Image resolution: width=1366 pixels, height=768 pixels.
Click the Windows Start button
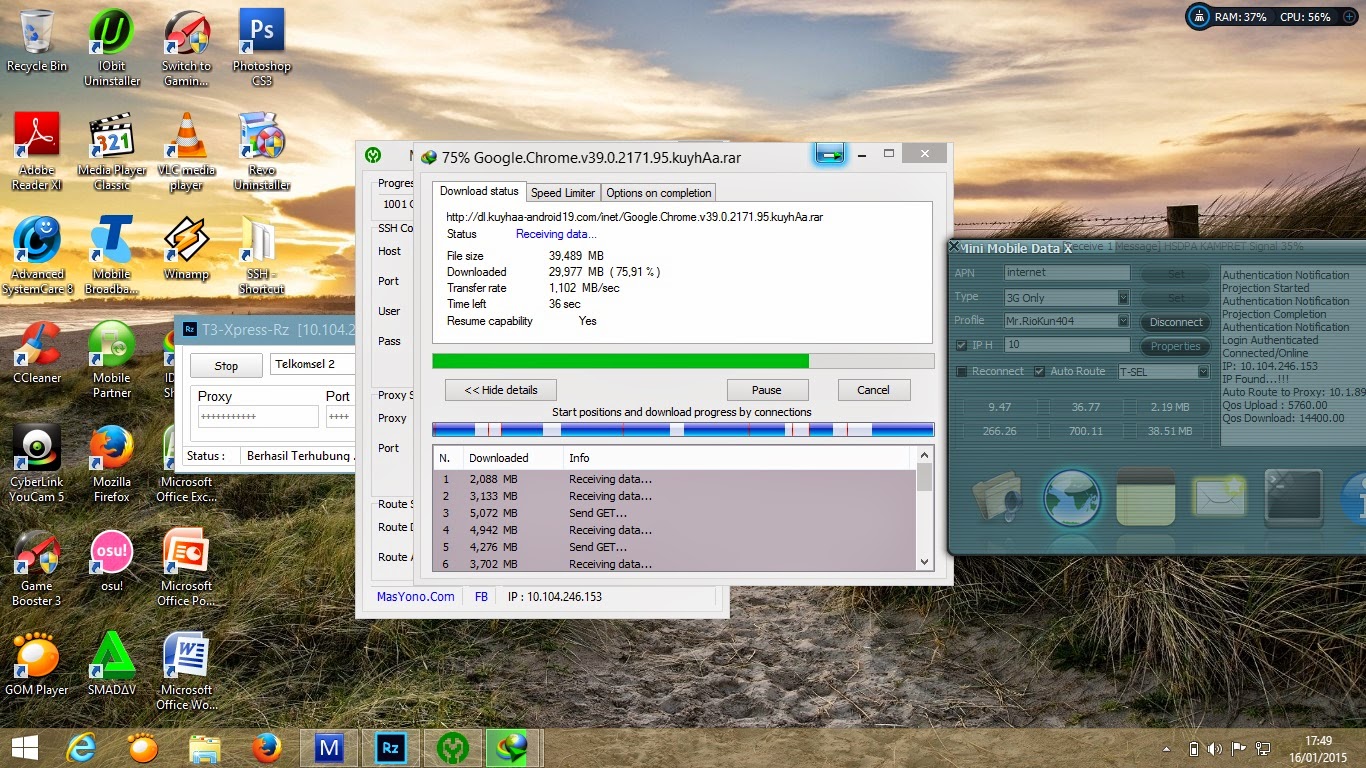click(x=25, y=748)
